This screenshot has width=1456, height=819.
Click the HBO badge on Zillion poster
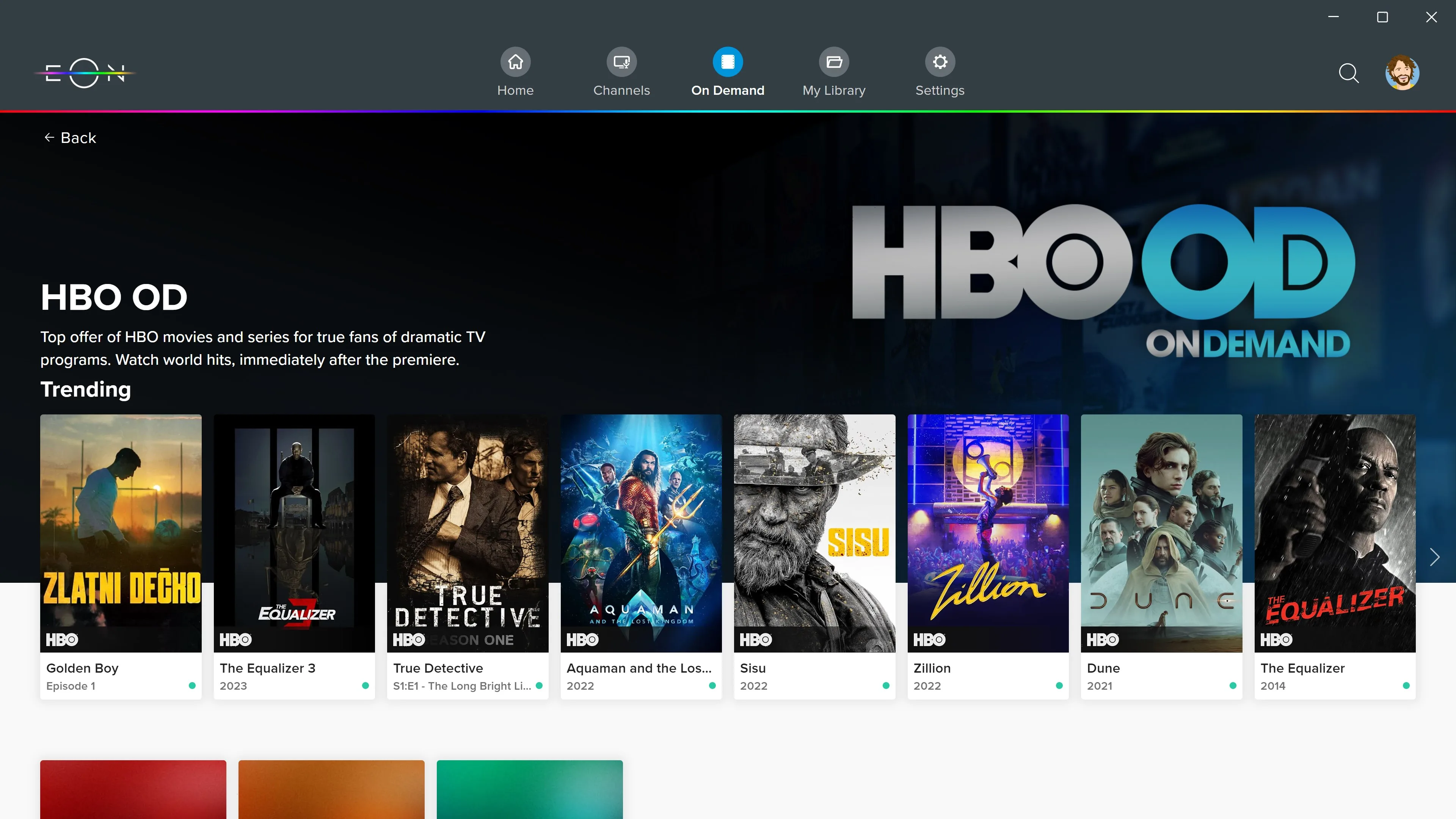point(929,640)
